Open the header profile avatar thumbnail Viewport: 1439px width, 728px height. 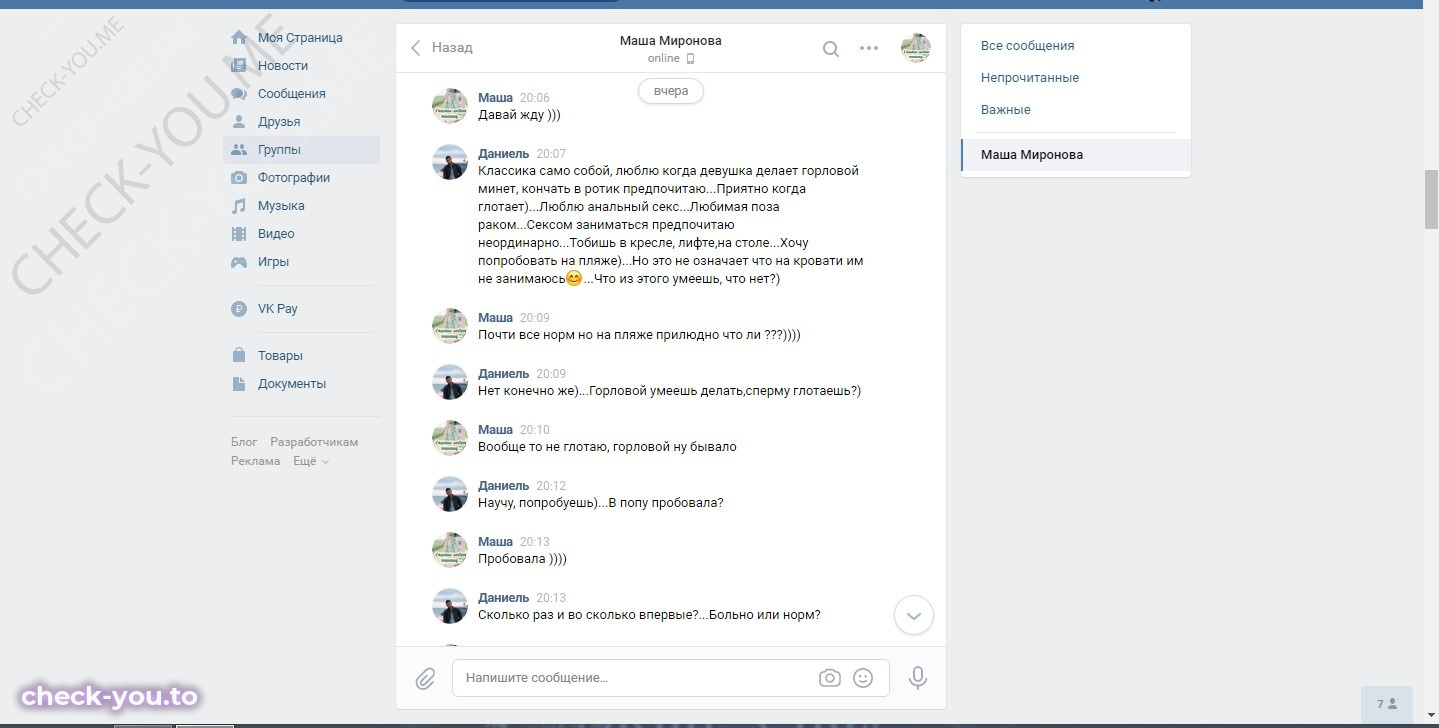click(916, 48)
